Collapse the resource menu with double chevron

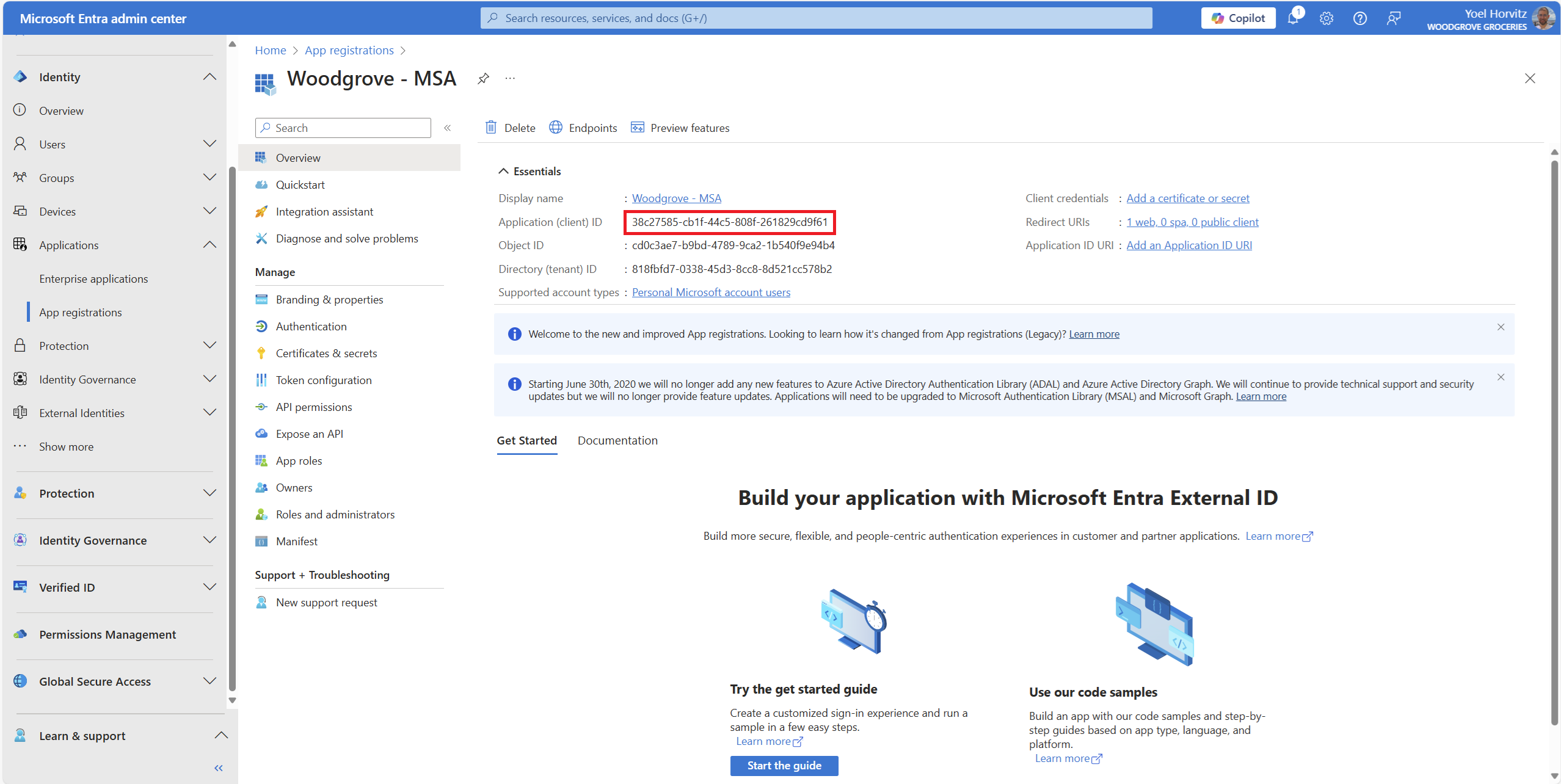[x=448, y=128]
